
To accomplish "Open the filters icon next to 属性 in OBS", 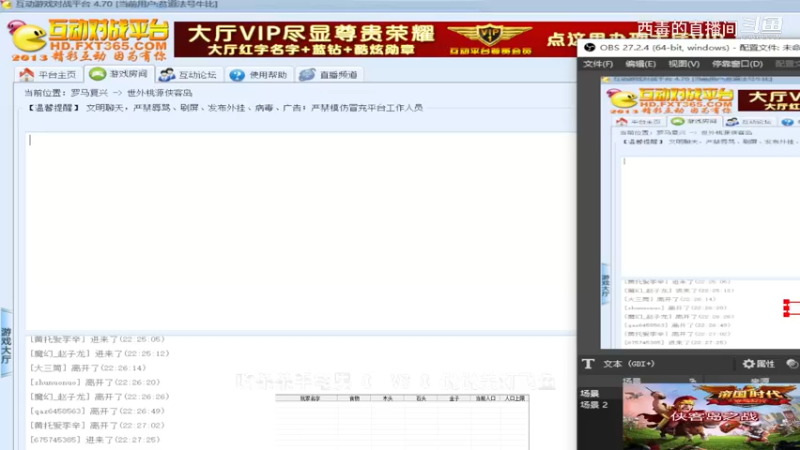I will (x=791, y=364).
